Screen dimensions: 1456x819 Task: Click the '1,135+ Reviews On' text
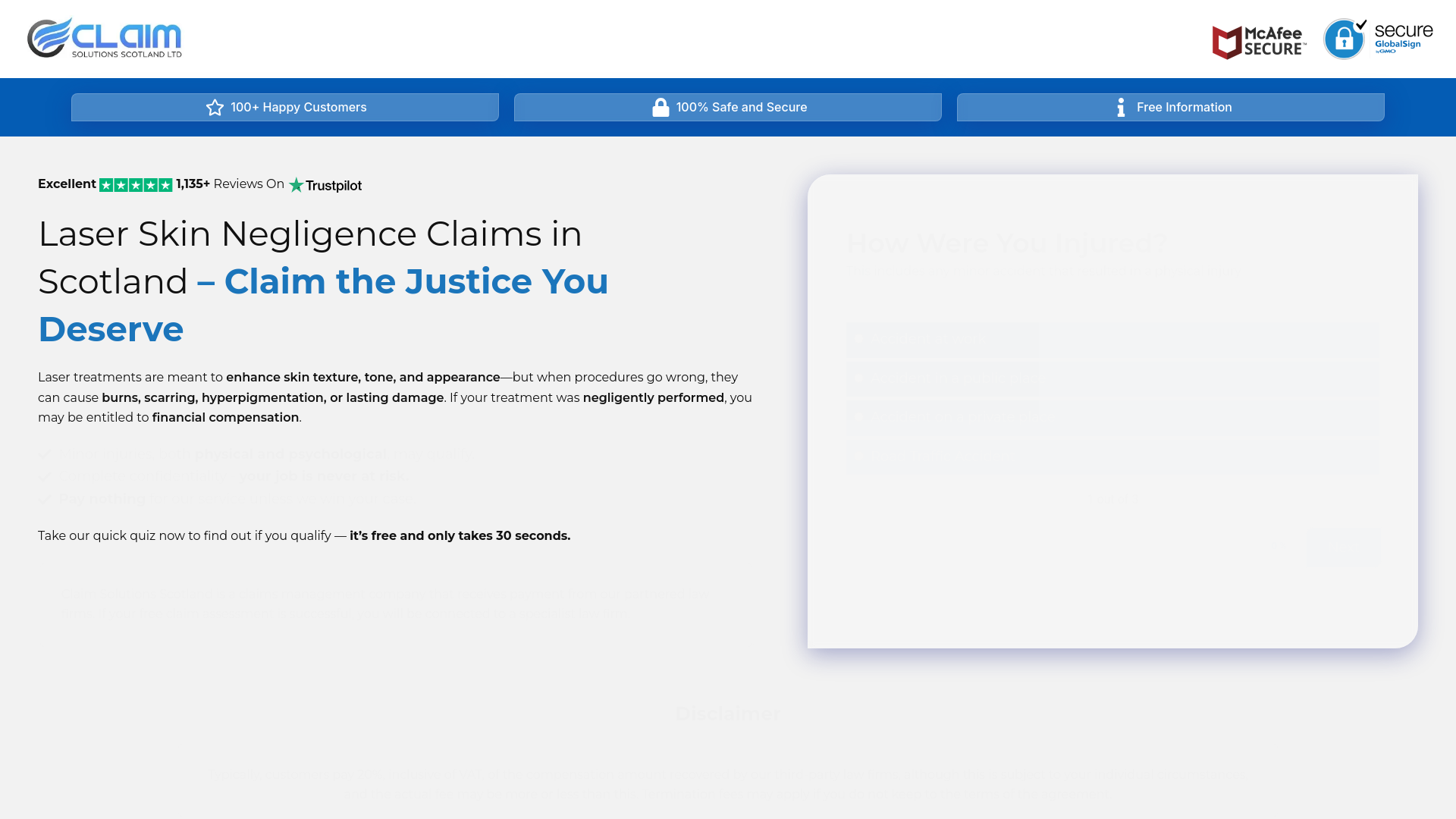tap(230, 184)
